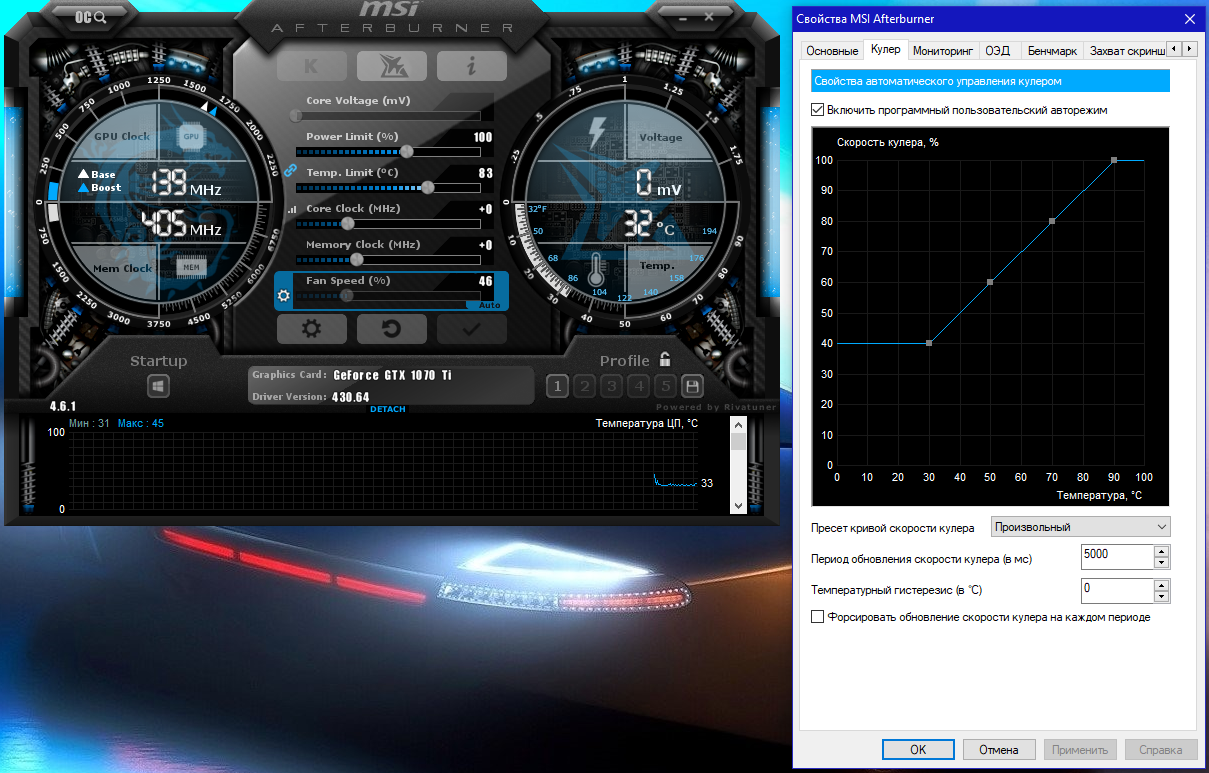Open Afterburner settings gear button
The image size is (1209, 773).
[311, 329]
